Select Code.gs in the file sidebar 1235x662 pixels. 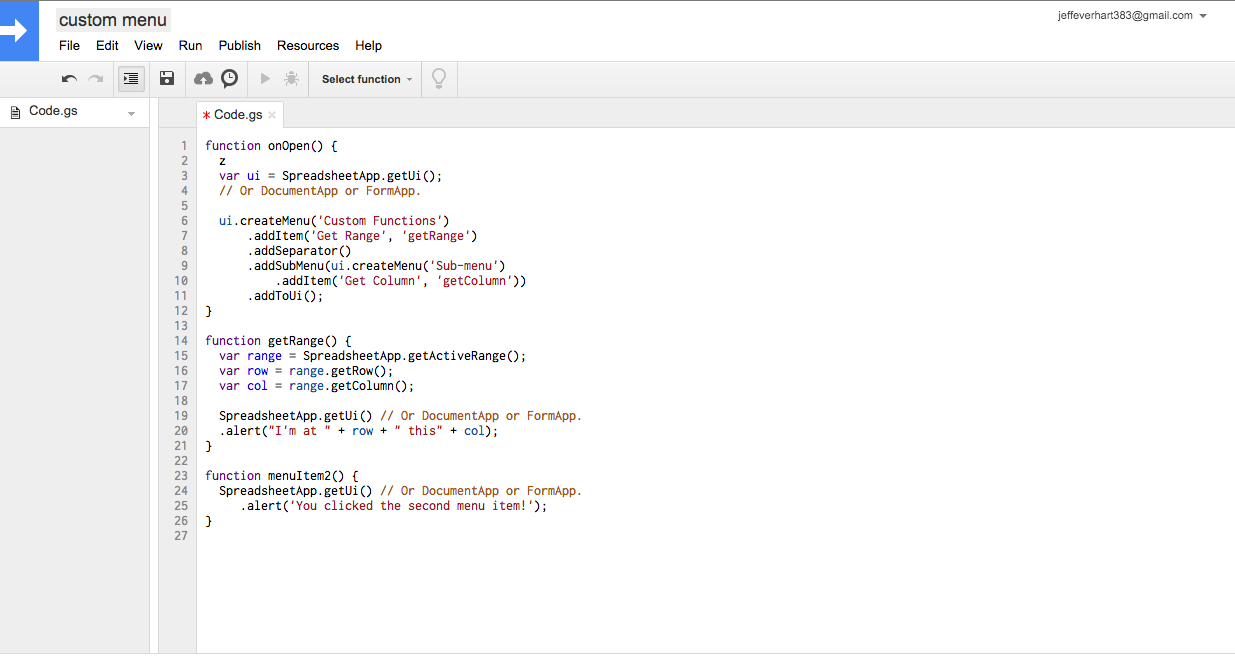click(x=53, y=111)
